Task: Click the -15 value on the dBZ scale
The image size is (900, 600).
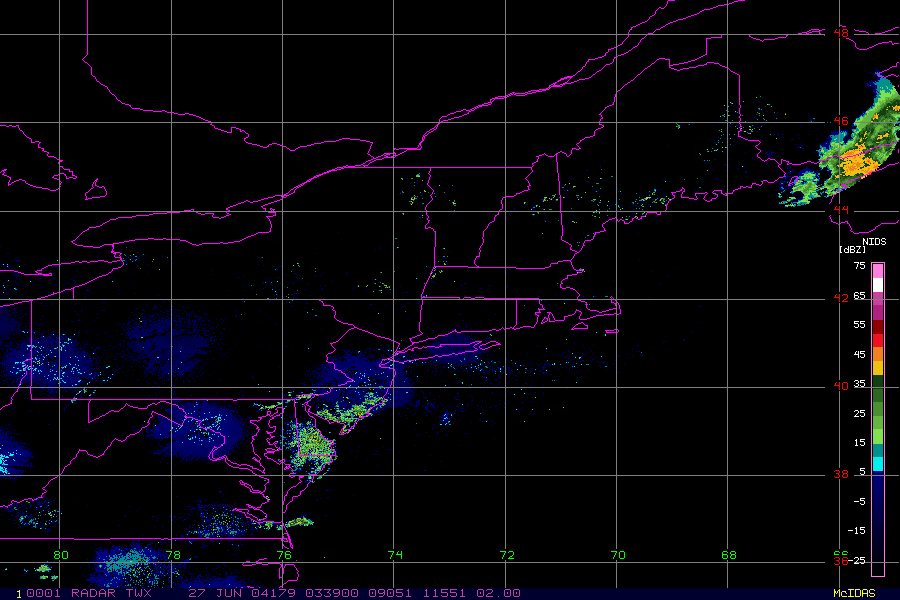Action: coord(856,531)
